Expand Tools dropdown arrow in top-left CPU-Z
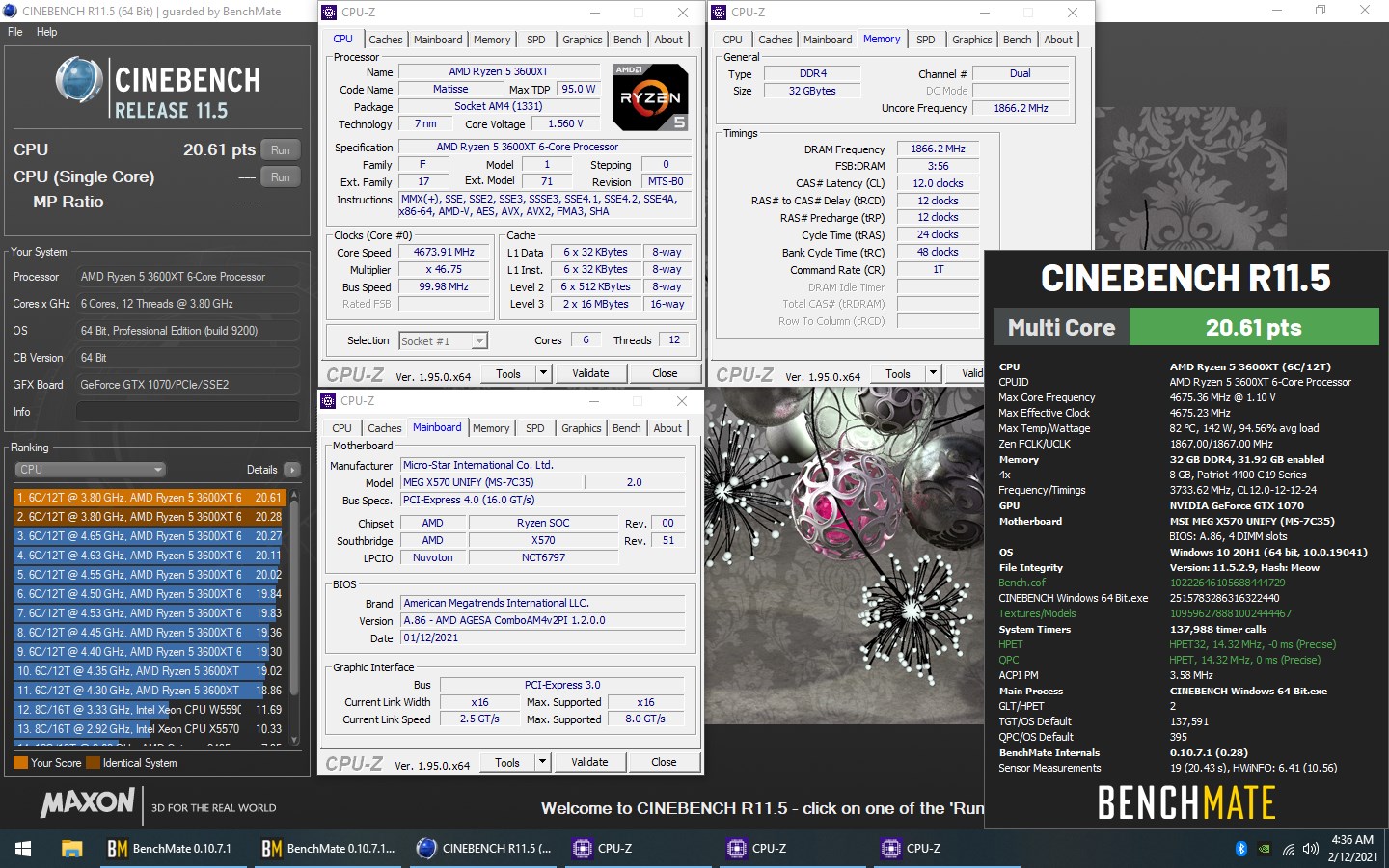 click(543, 373)
